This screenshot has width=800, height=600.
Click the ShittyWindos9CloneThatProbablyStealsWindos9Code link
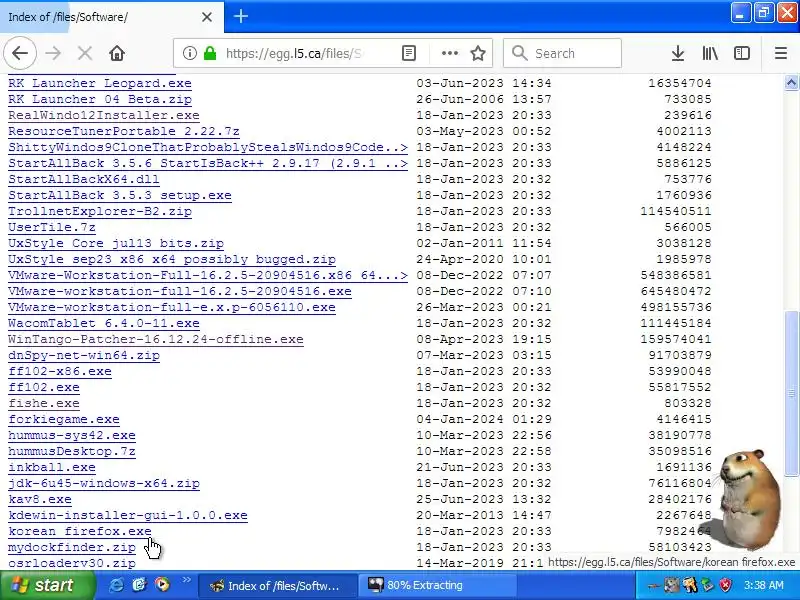click(x=208, y=147)
